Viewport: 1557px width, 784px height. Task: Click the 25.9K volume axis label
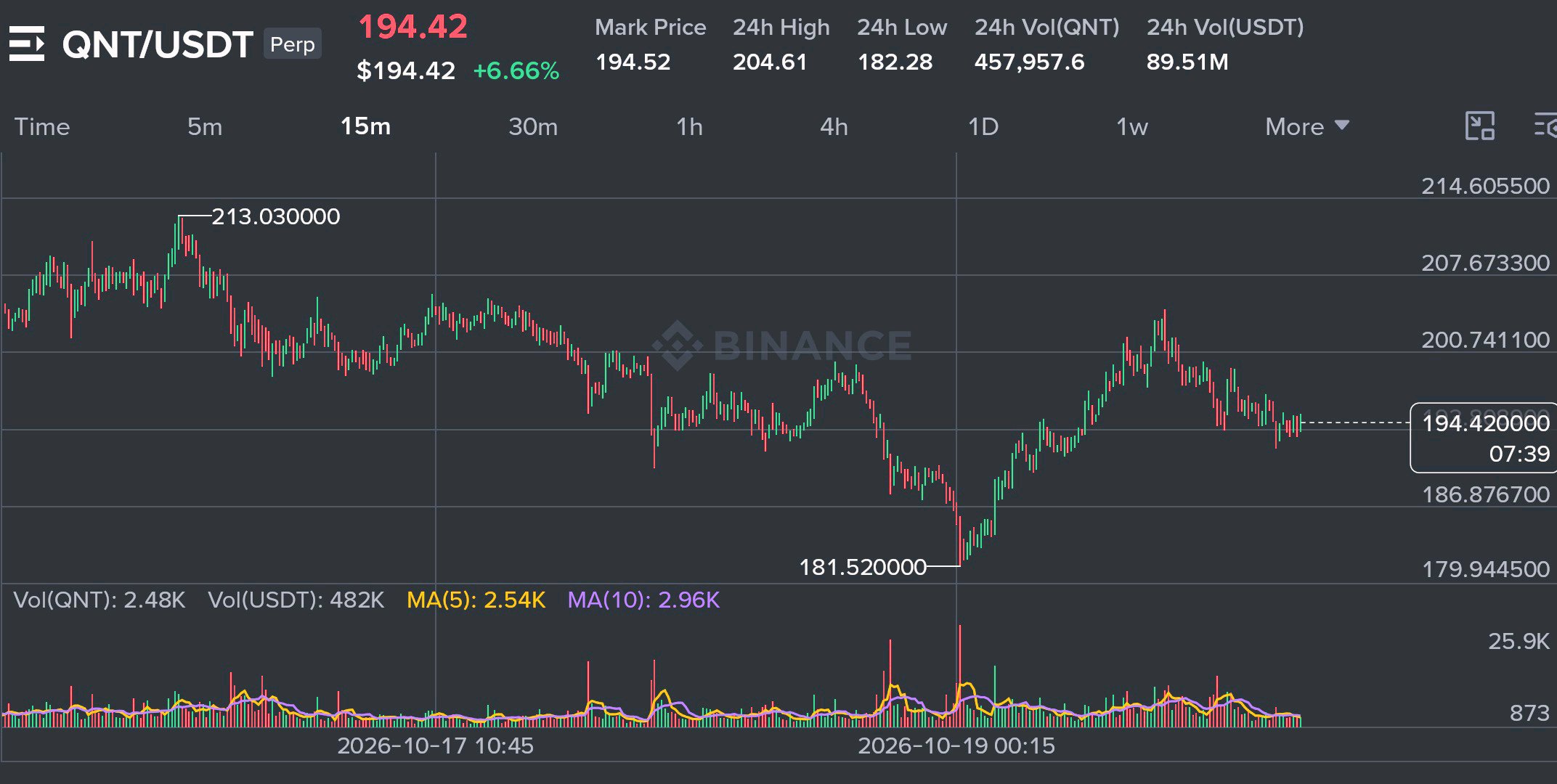tap(1519, 641)
